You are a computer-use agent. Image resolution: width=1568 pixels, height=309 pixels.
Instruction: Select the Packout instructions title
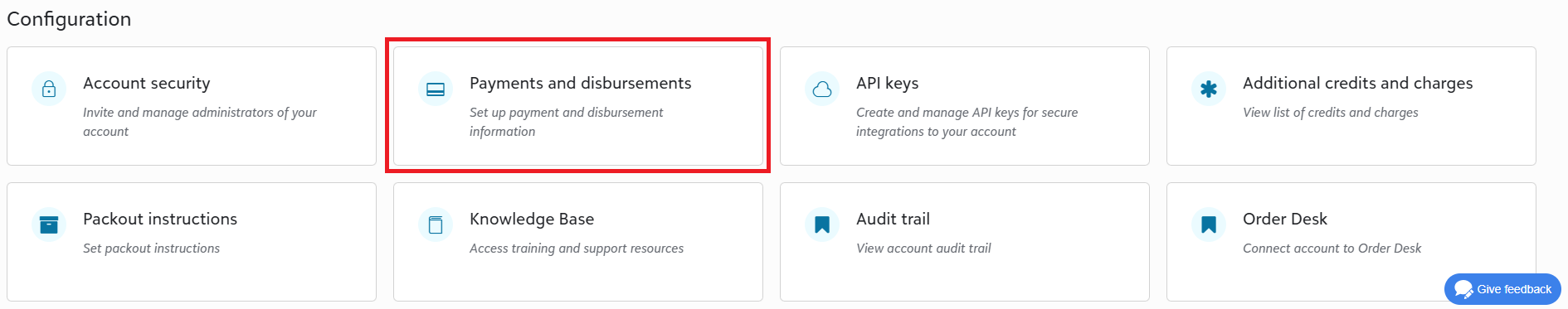click(x=160, y=219)
